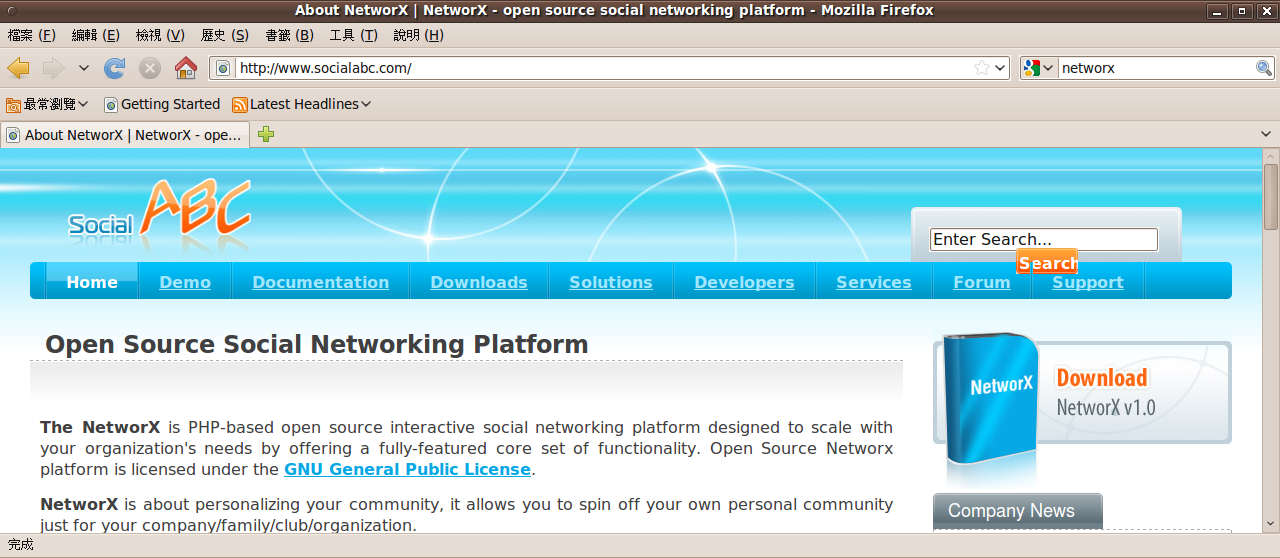Click the search magnifier icon
Image resolution: width=1280 pixels, height=558 pixels.
point(1264,68)
